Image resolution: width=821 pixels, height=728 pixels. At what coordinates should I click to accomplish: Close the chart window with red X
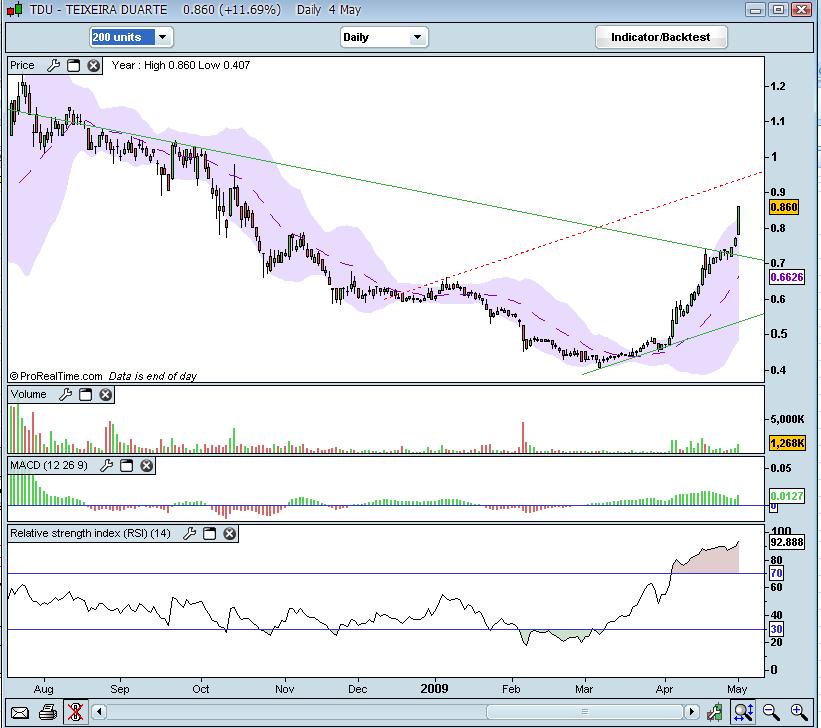pyautogui.click(x=802, y=9)
